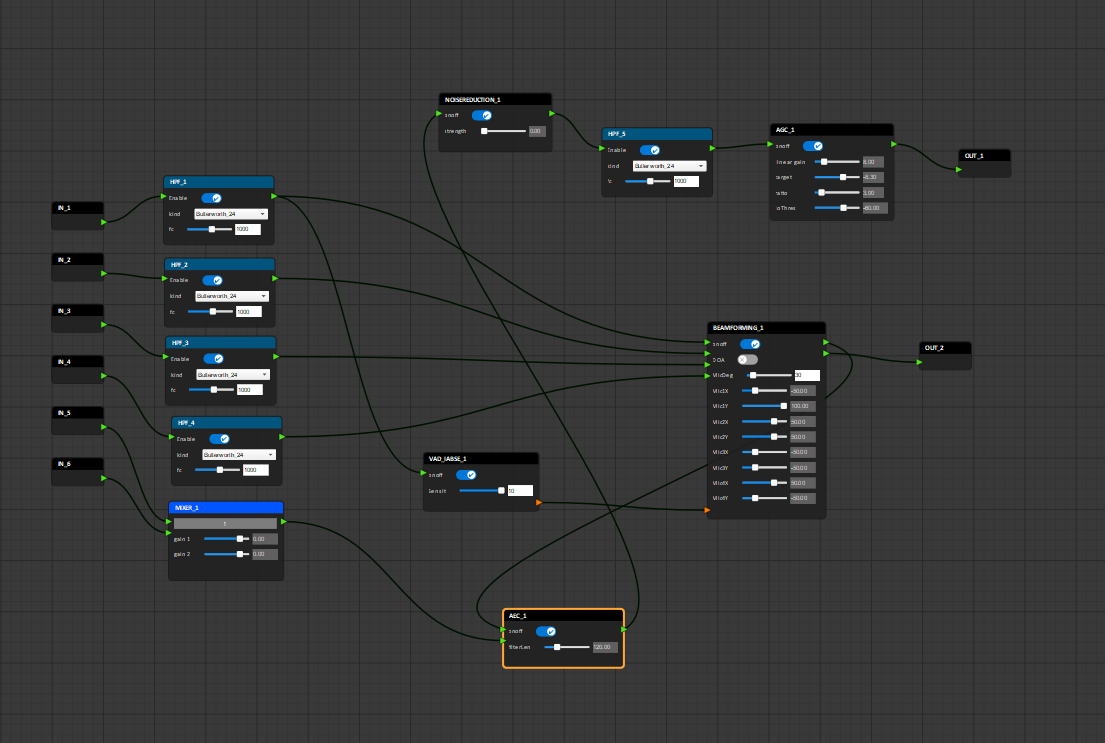Screen dimensions: 1105x743
Task: Select the NOISEREDUCTION_1 node title
Action: (473, 99)
